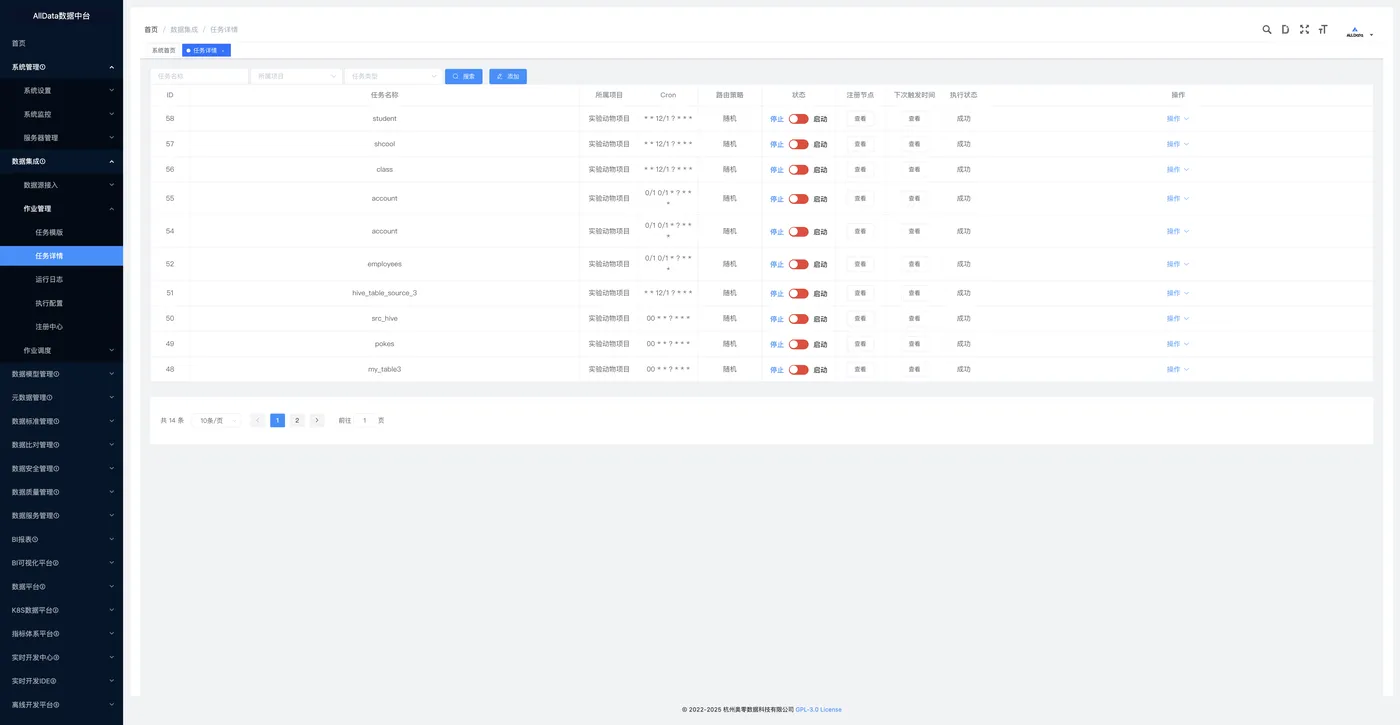Toggle status switch for hive_table_source_3
This screenshot has width=1400, height=725.
pos(798,294)
